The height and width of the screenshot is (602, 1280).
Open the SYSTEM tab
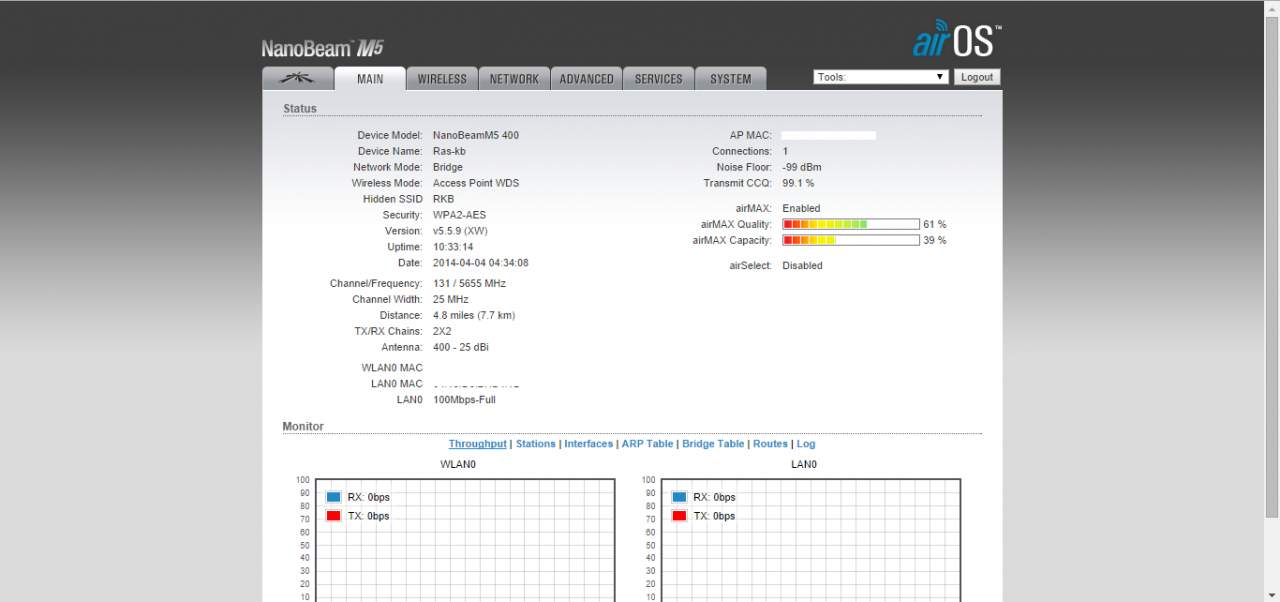click(730, 79)
